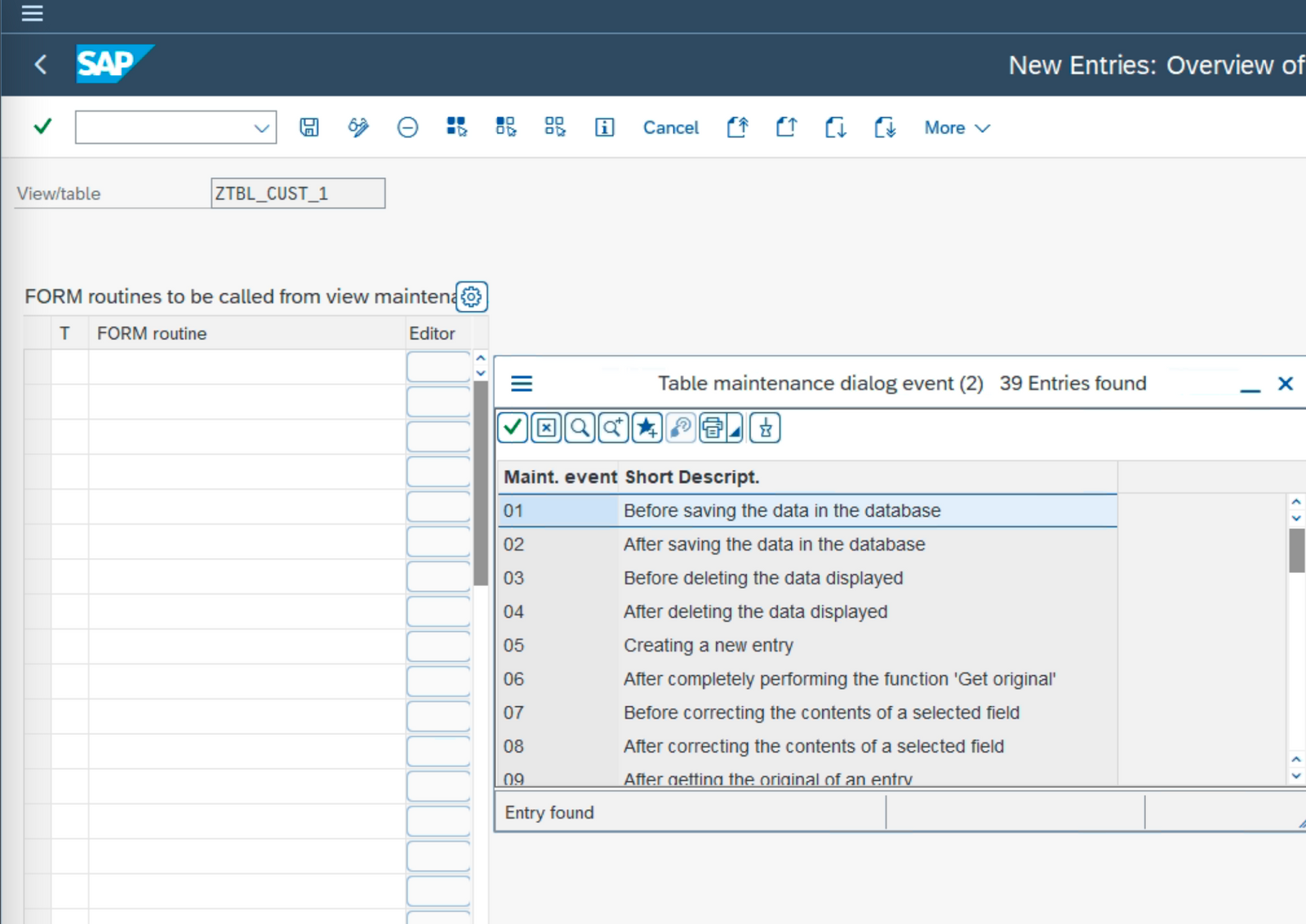Click the first FORM routine input cell
Screen dimensions: 1306x924
point(247,366)
